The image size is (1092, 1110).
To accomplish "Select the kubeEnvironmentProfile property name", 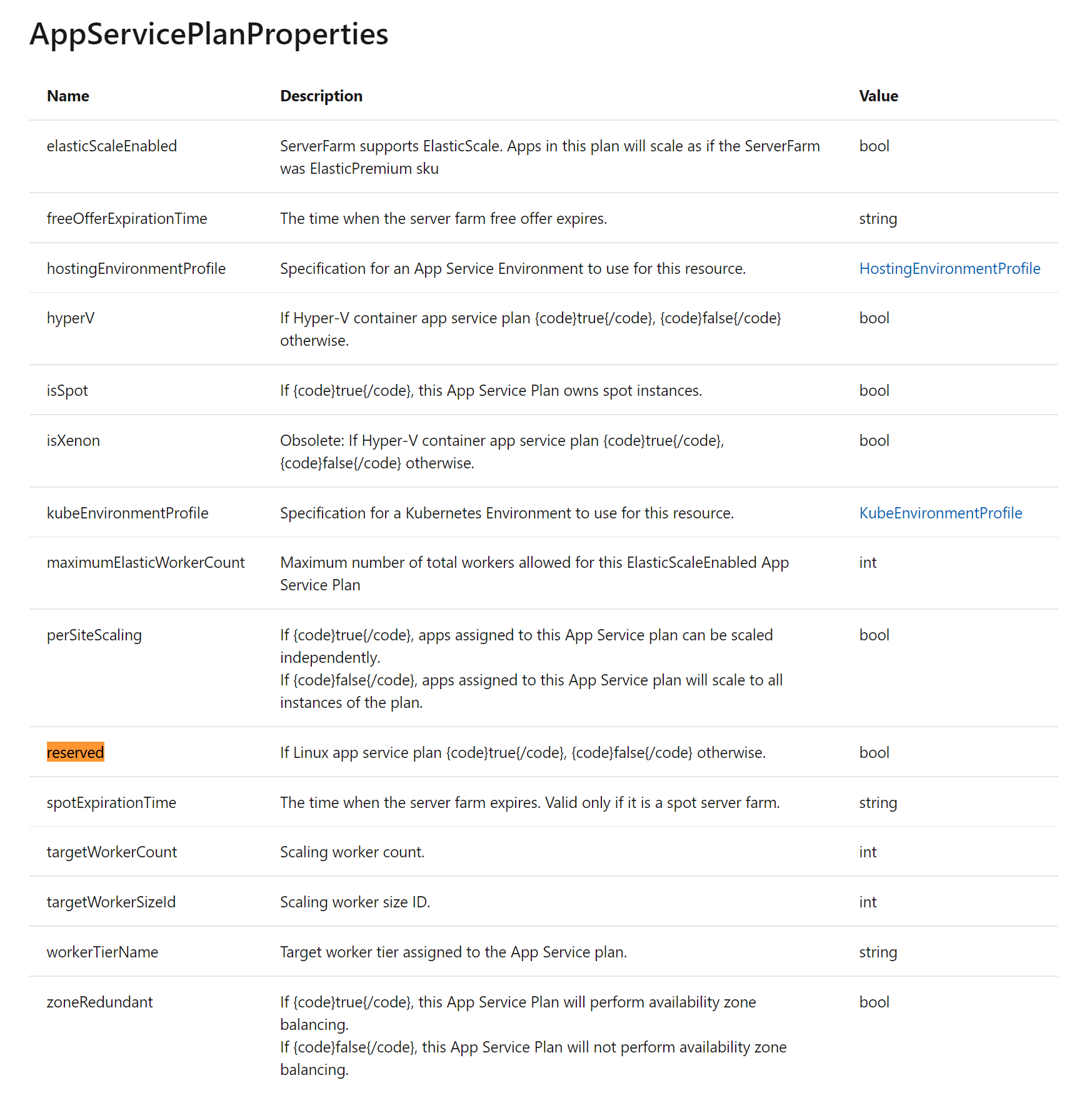I will 128,513.
